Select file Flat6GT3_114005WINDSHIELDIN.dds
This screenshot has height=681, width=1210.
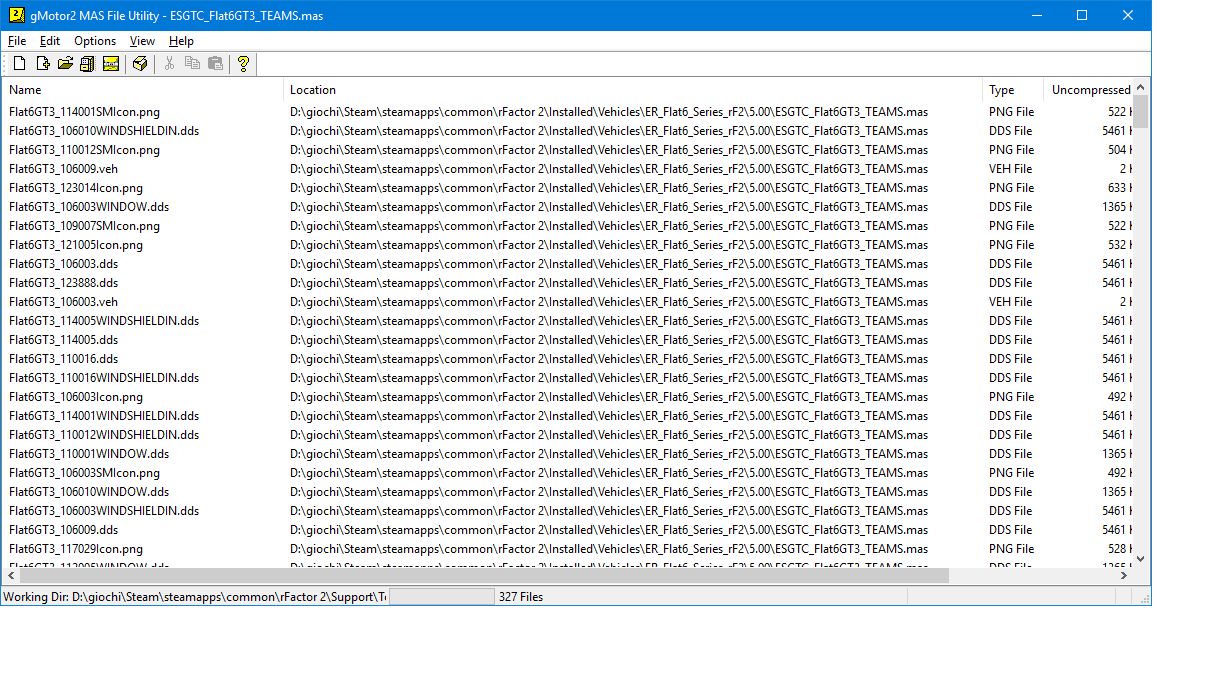(x=104, y=321)
